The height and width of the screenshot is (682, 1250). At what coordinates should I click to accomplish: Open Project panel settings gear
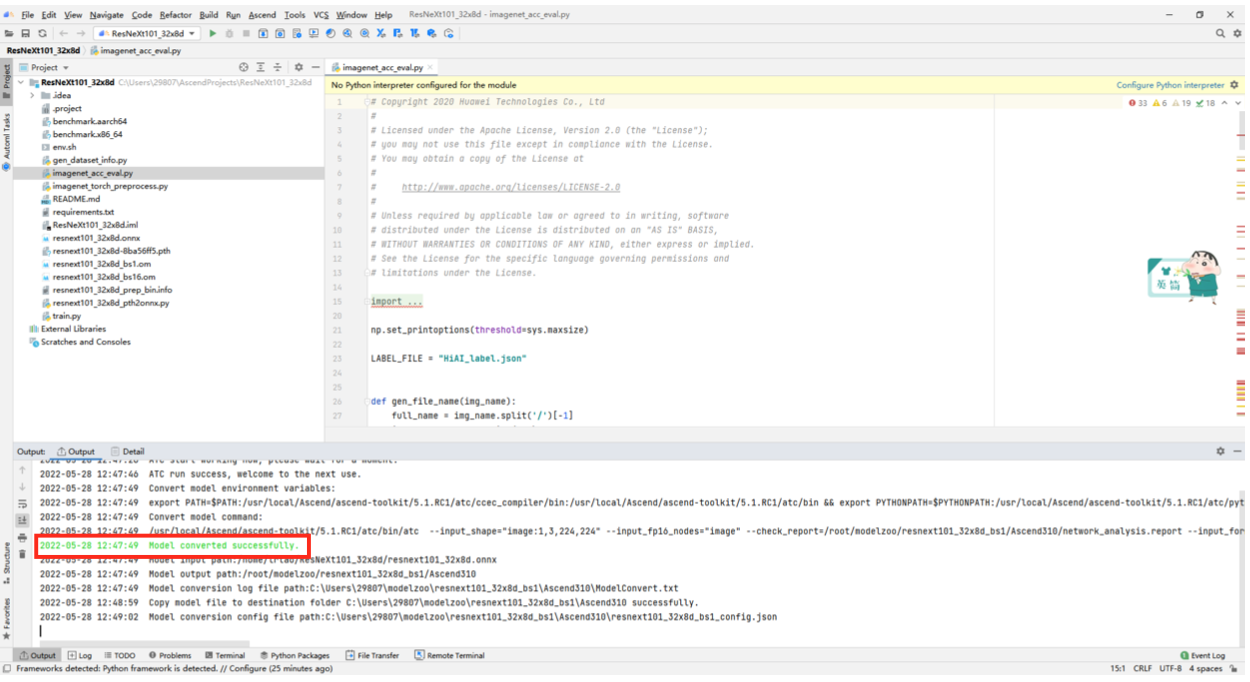click(298, 67)
